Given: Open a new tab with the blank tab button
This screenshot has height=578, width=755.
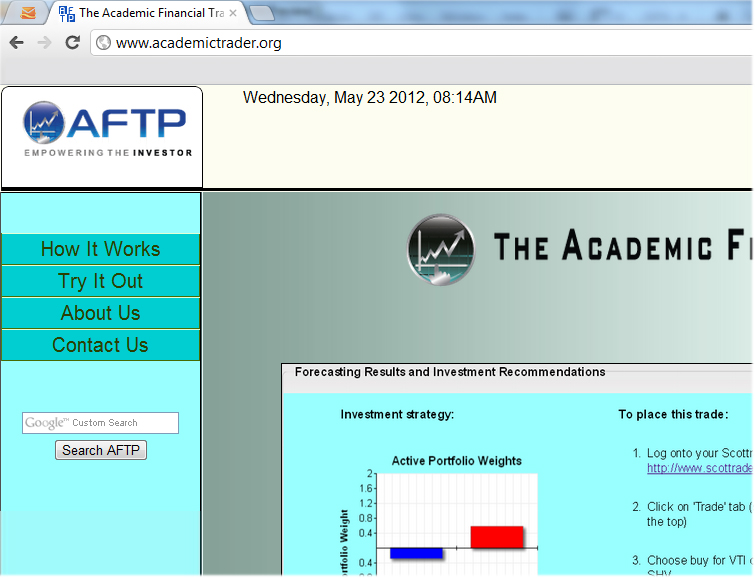Looking at the screenshot, I should point(262,13).
